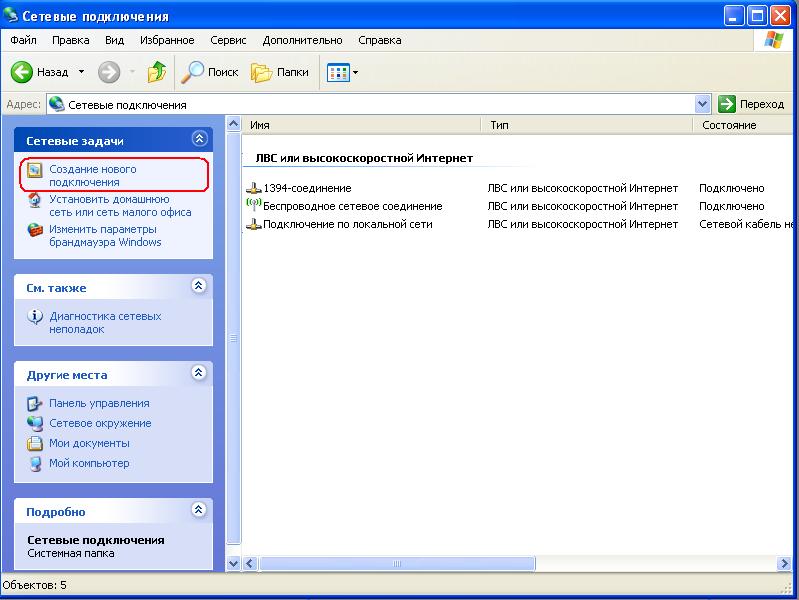Click the local network connection icon
The width and height of the screenshot is (799, 600).
(x=253, y=224)
